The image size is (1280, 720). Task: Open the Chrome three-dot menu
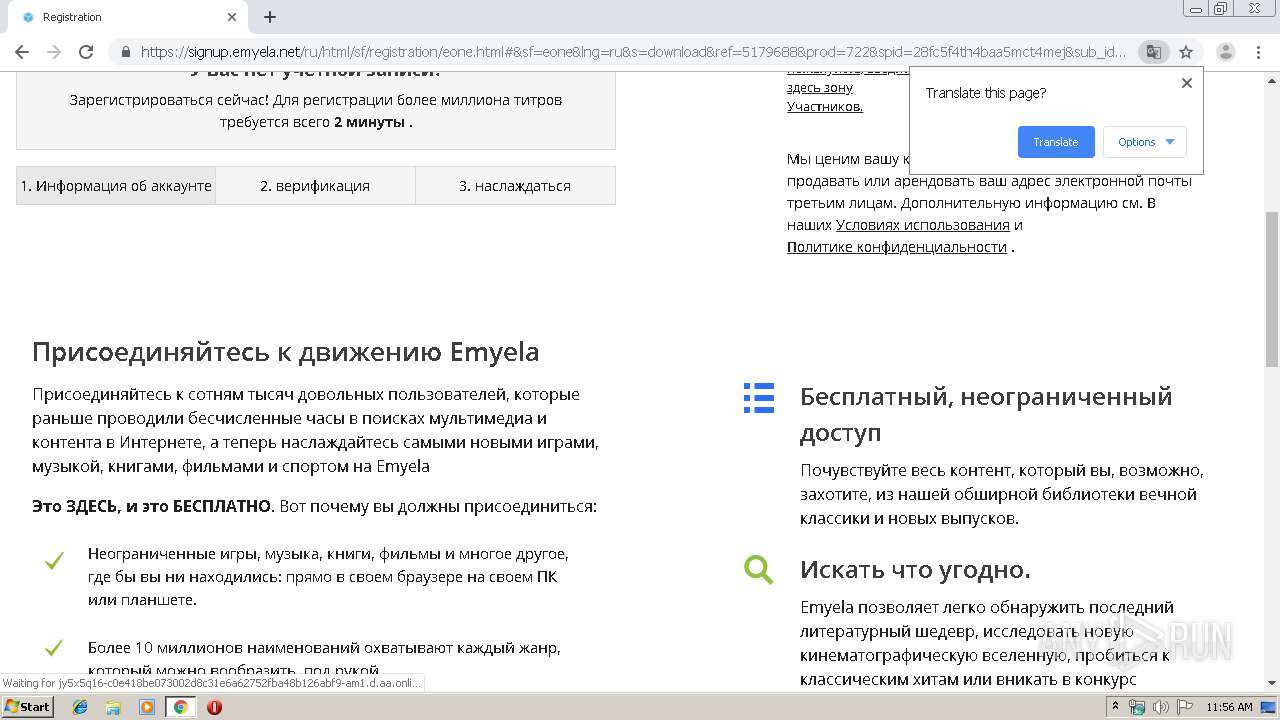pos(1257,52)
